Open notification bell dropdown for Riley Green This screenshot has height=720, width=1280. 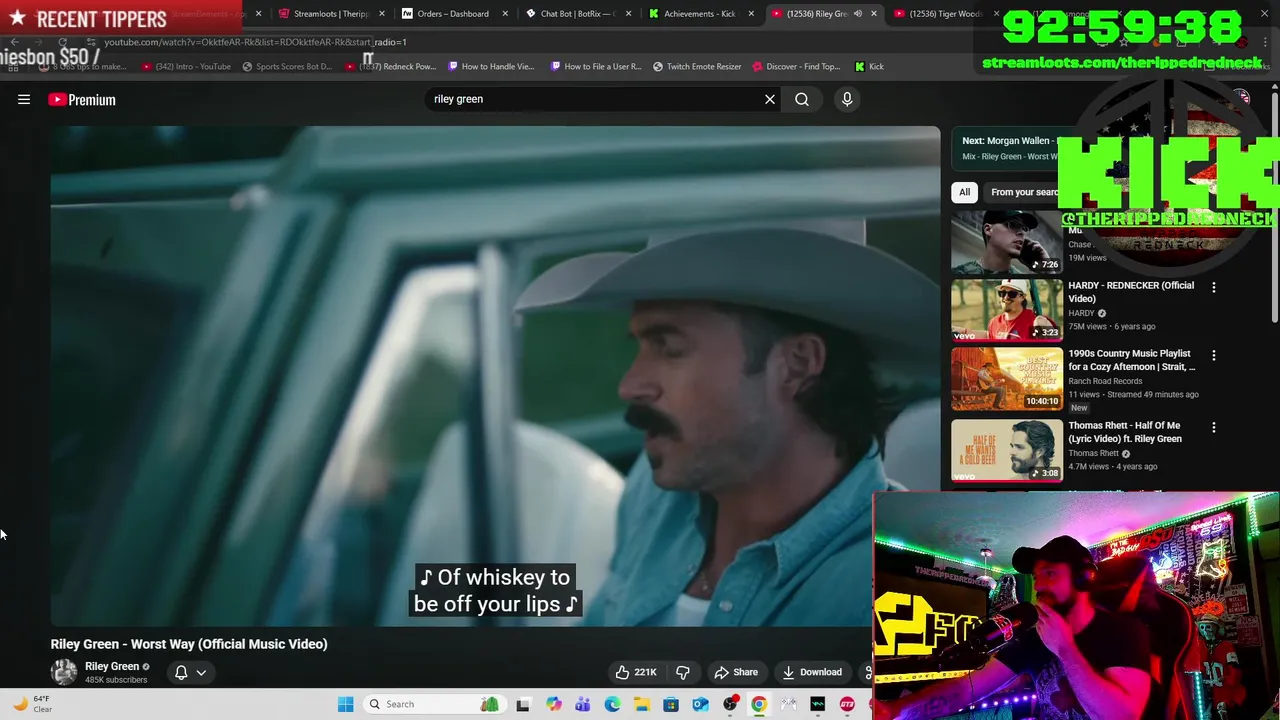[190, 672]
